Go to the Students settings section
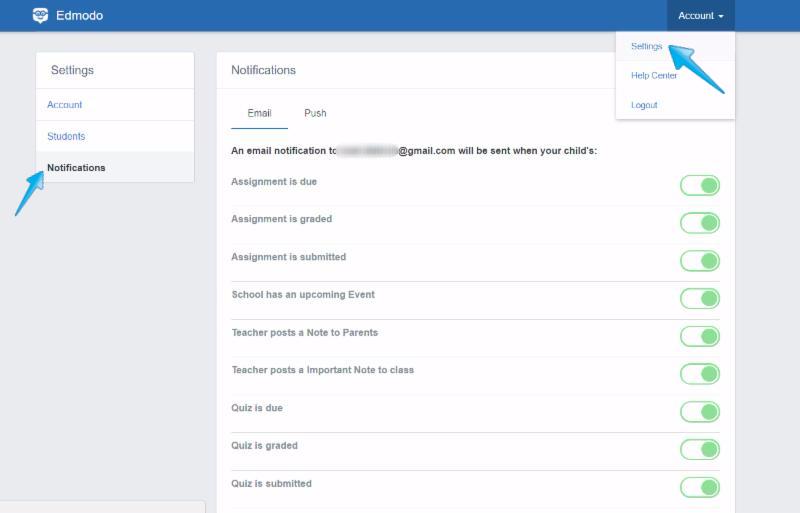The width and height of the screenshot is (800, 513). tap(66, 136)
